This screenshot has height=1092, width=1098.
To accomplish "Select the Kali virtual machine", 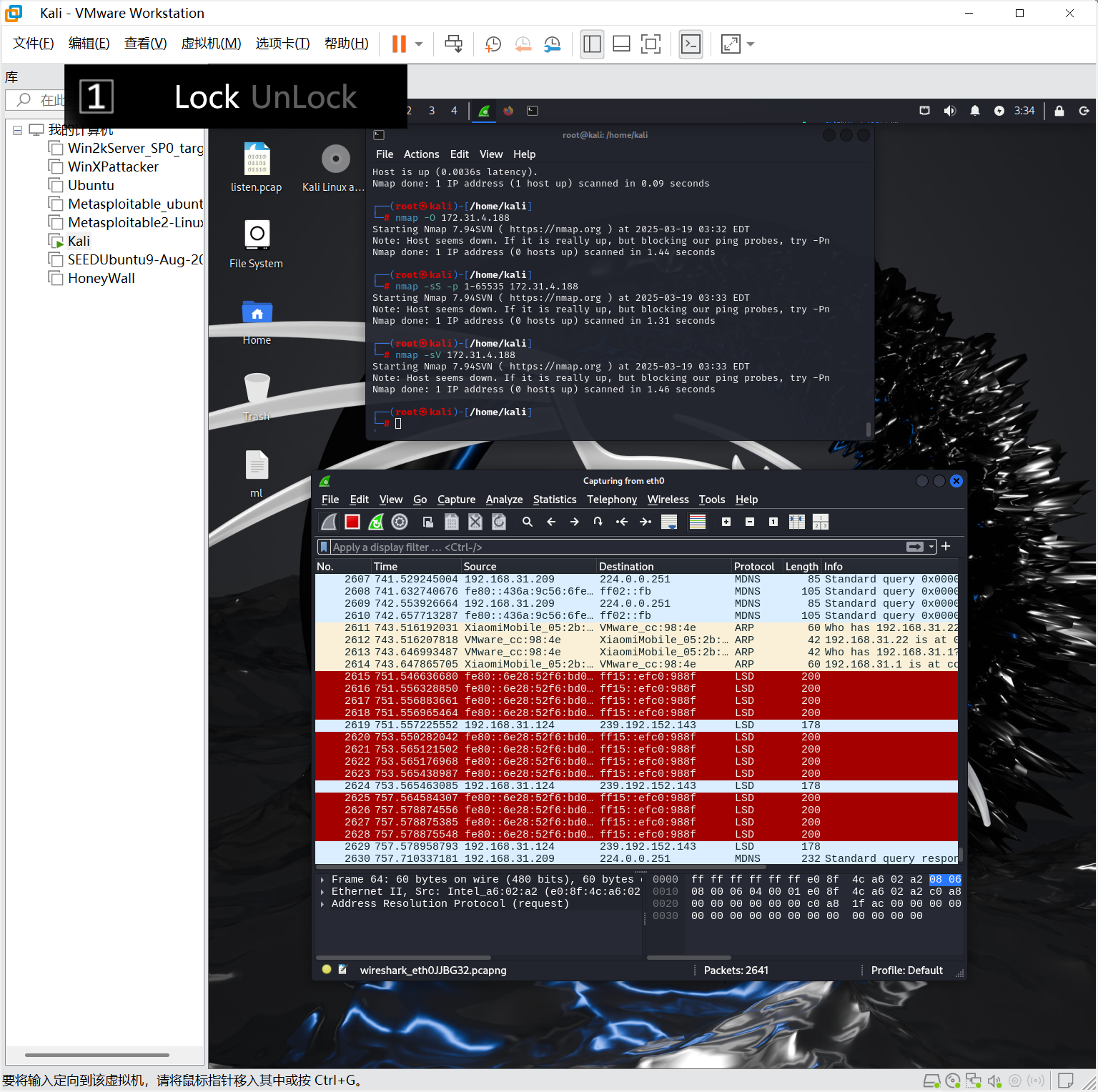I will 79,241.
